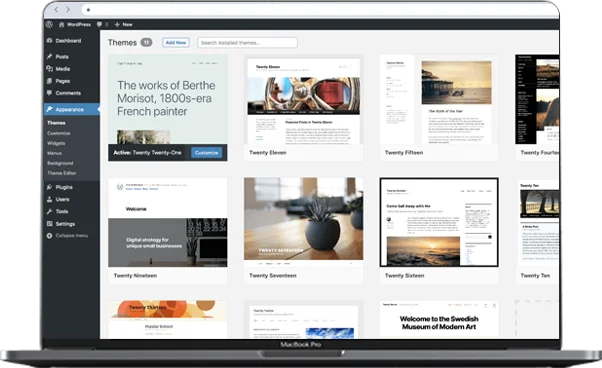Open Tools via the wrench icon

(50, 211)
